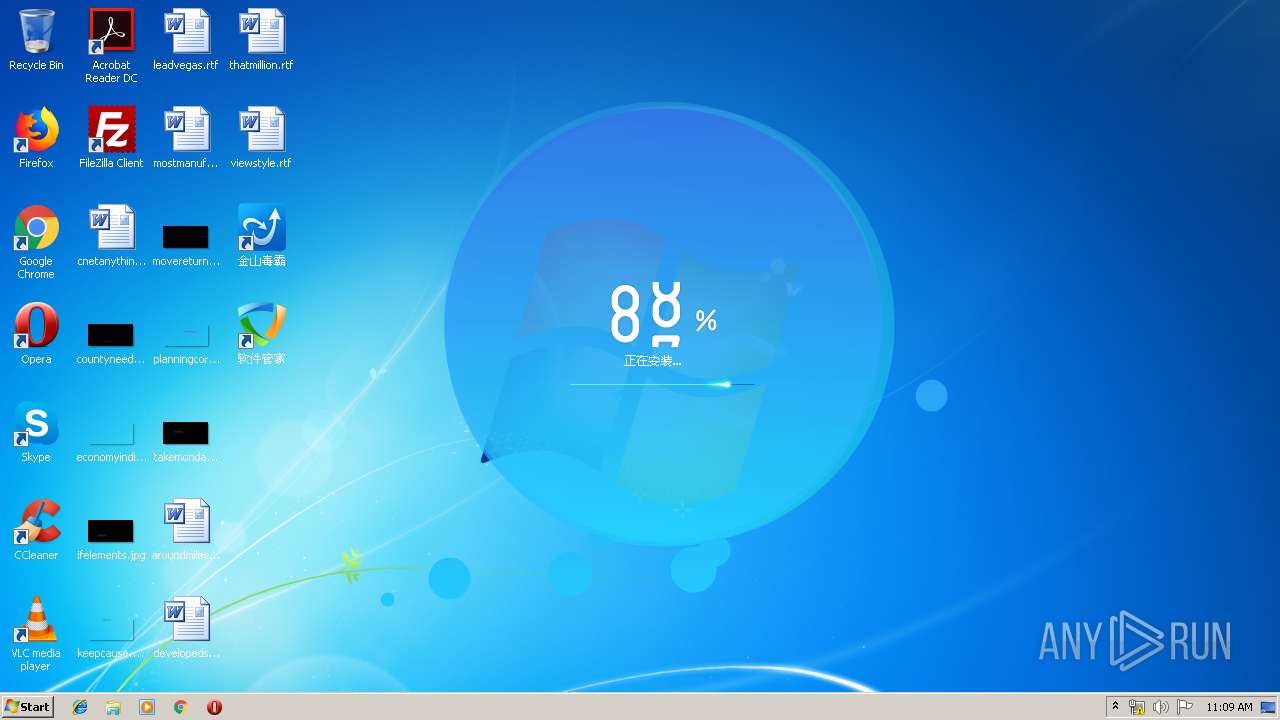This screenshot has width=1280, height=720.
Task: Open the Recycle Bin icon
Action: [x=36, y=41]
